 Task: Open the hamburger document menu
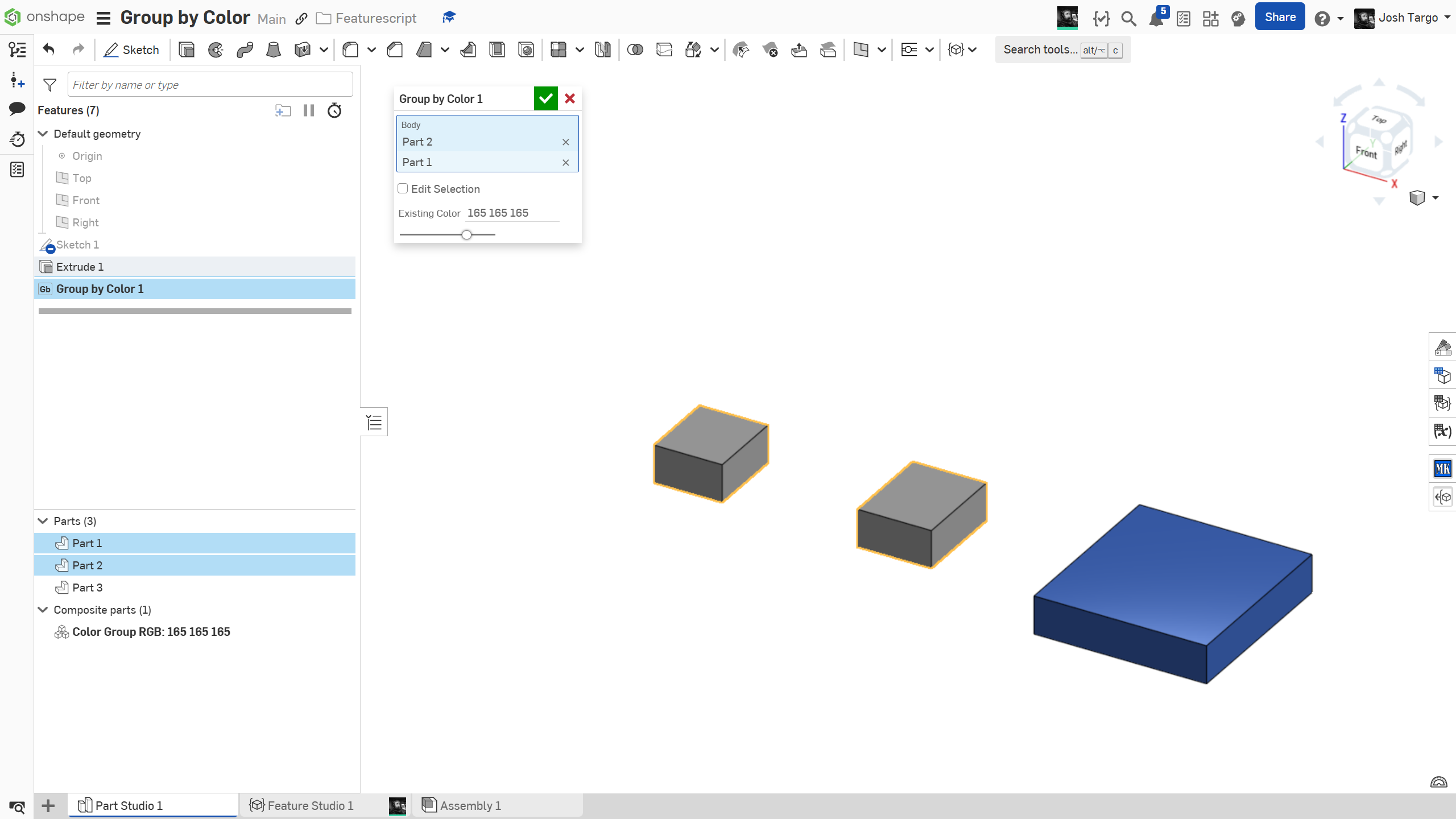tap(104, 18)
